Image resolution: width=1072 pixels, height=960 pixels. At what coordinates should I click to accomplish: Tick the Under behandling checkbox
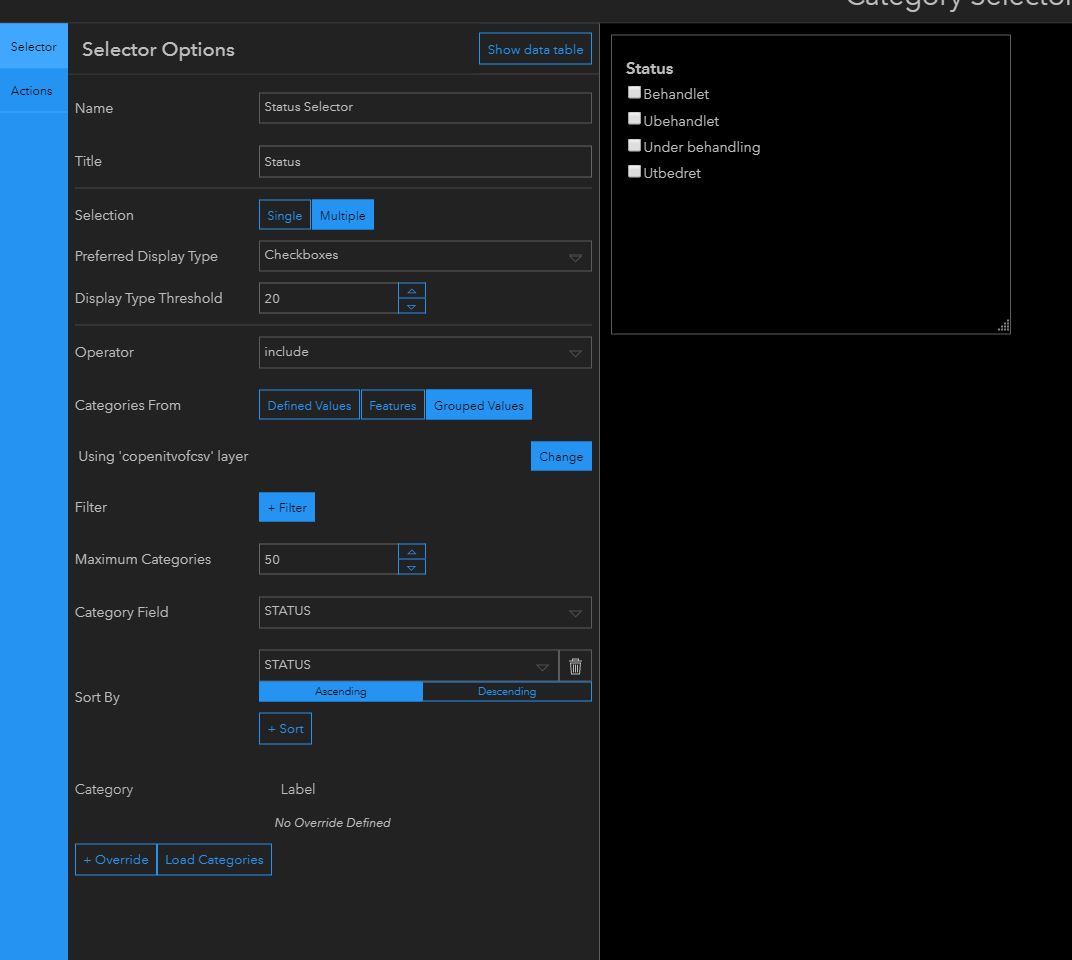click(634, 145)
